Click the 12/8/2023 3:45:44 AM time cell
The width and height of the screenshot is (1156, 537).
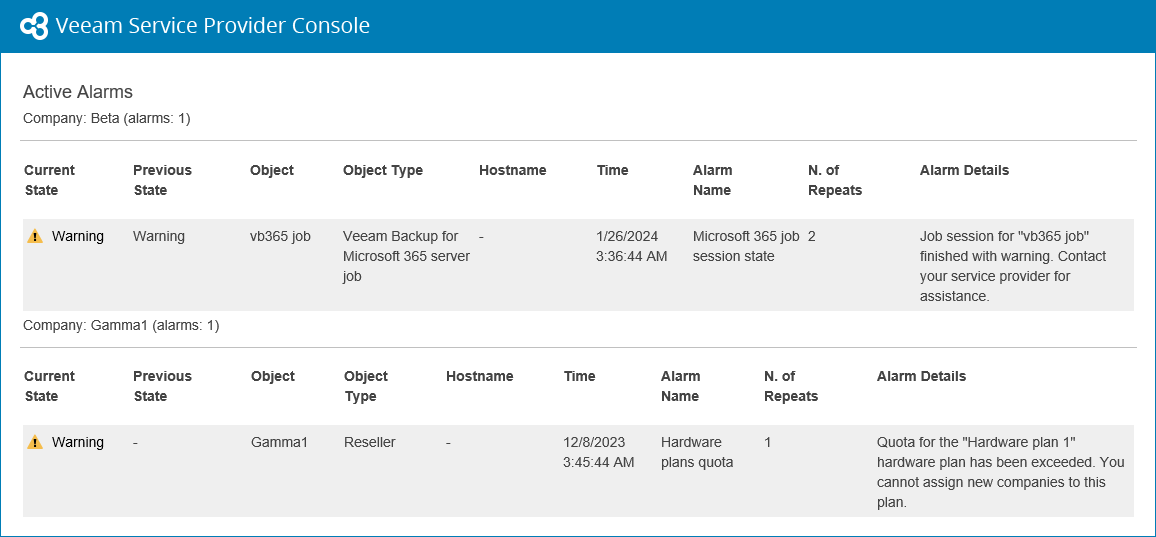tap(599, 452)
